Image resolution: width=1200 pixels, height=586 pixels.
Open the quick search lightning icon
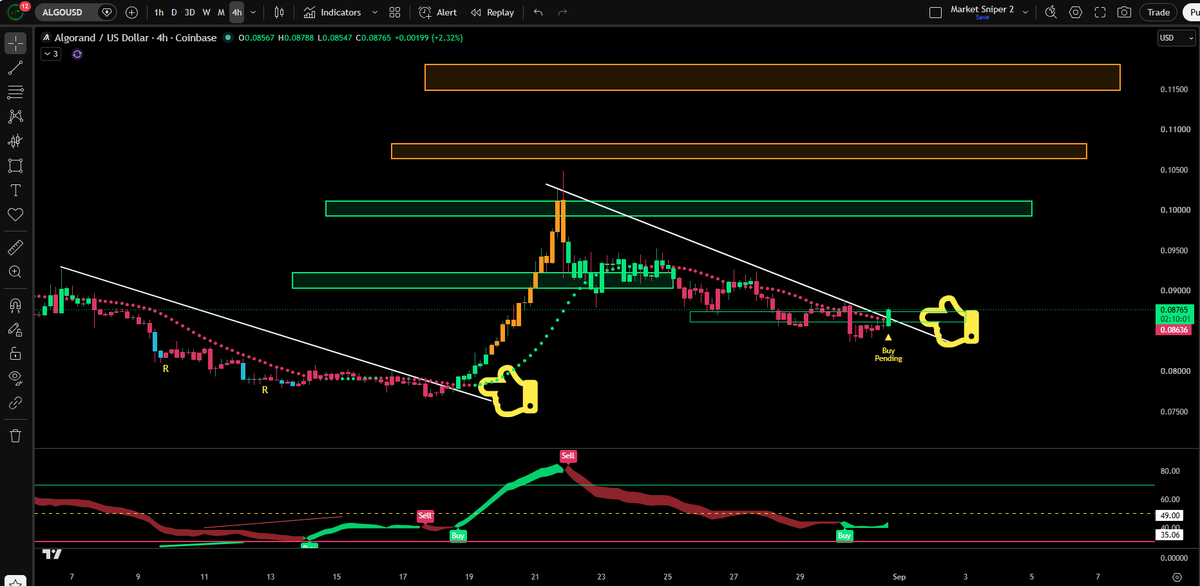tap(1050, 12)
